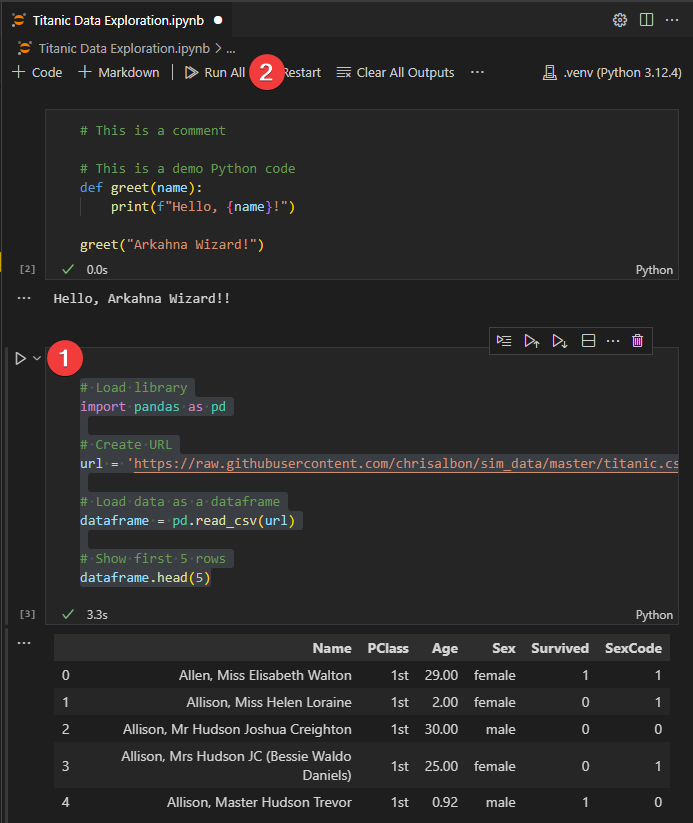The height and width of the screenshot is (823, 693).
Task: Execute cell and below with down-arrow play icon
Action: click(559, 340)
